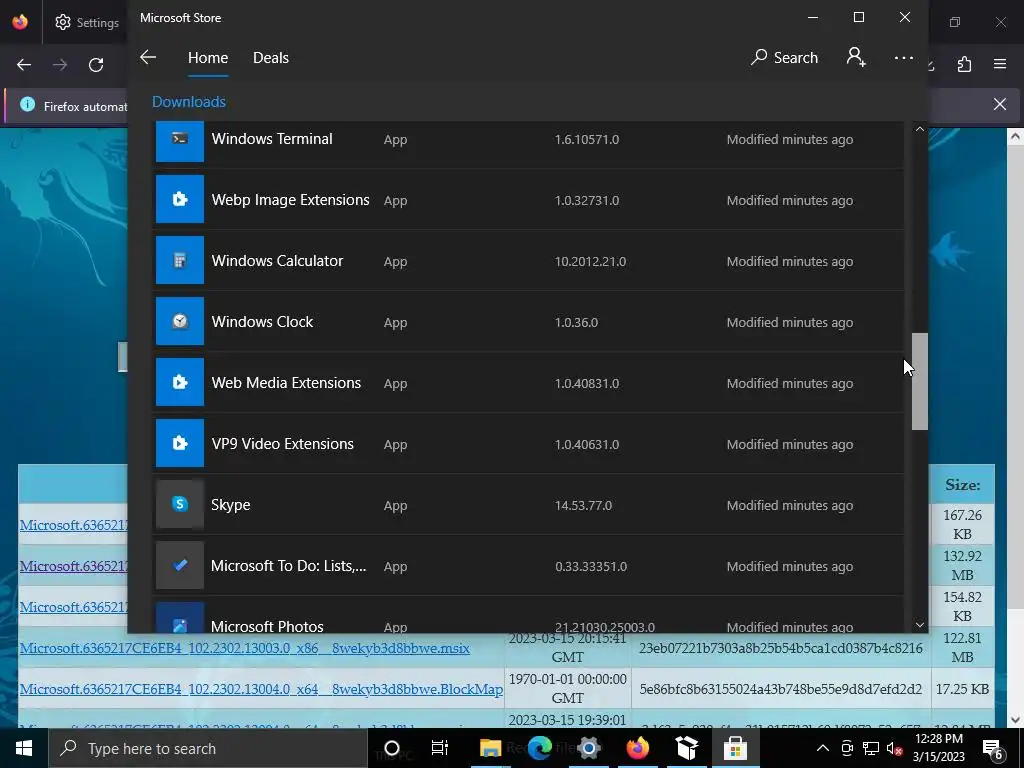
Task: Select version 14.53.77.0 text
Action: 583,505
